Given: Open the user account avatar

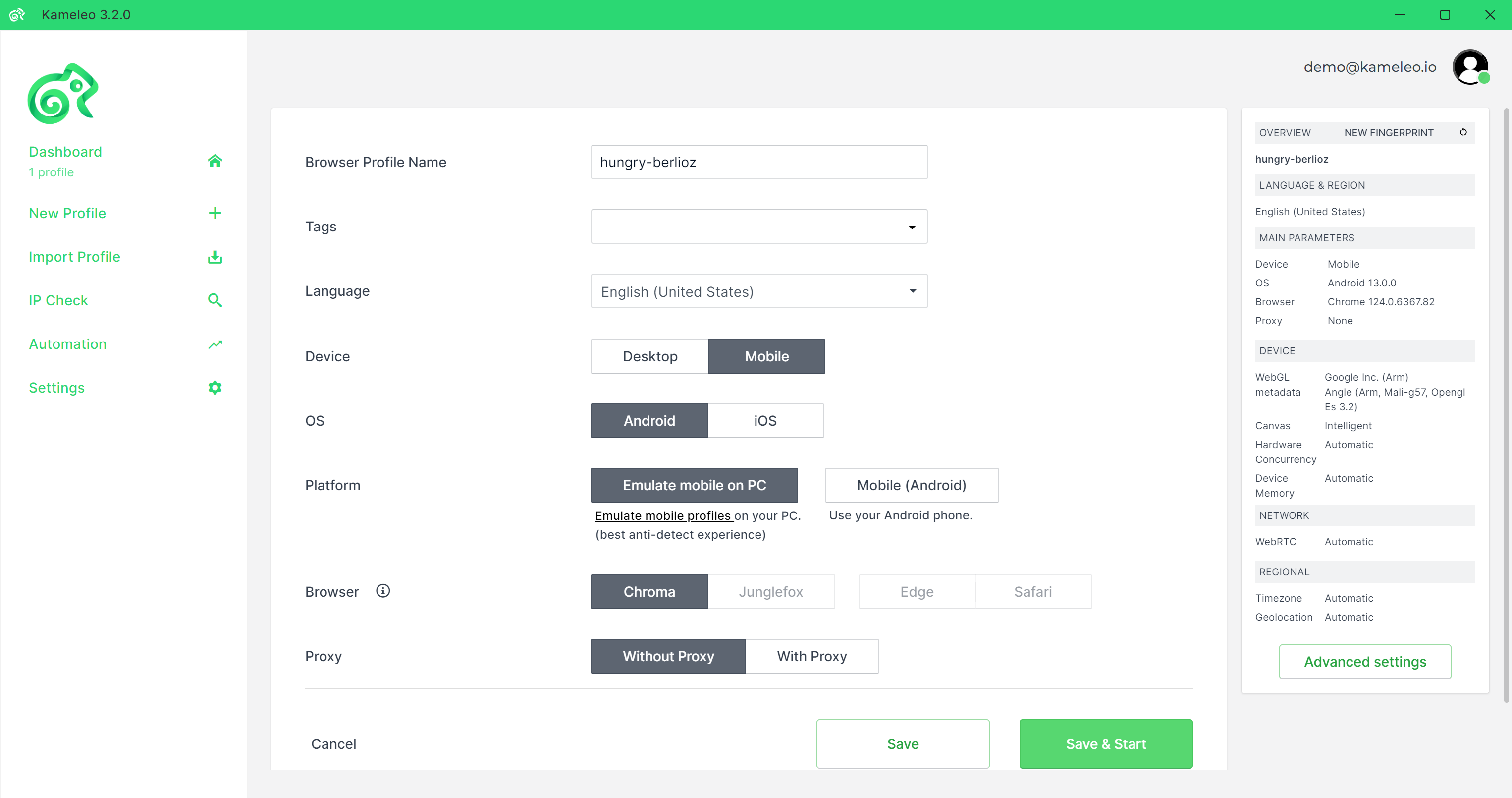Looking at the screenshot, I should click(1470, 67).
